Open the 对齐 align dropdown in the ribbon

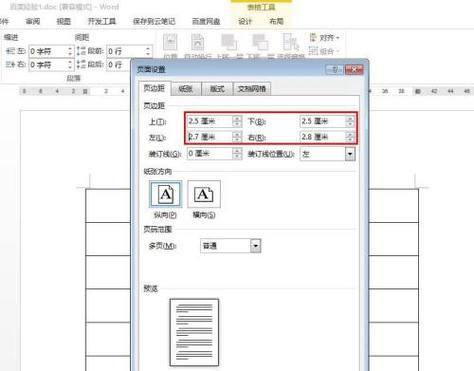324,38
